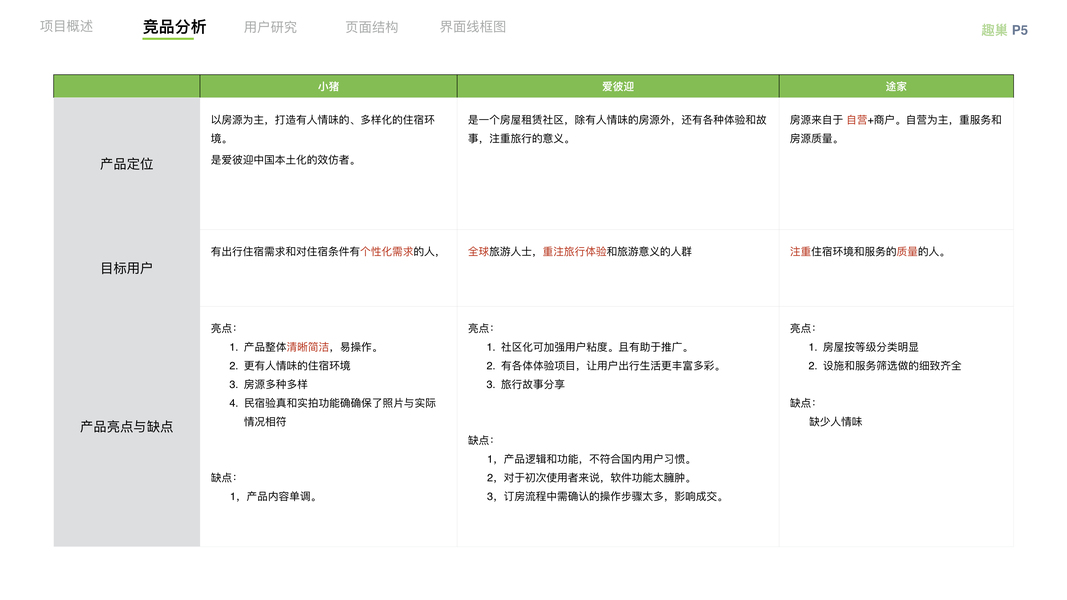Click the red text 质量 in 途家 column
1067x600 pixels.
point(907,252)
